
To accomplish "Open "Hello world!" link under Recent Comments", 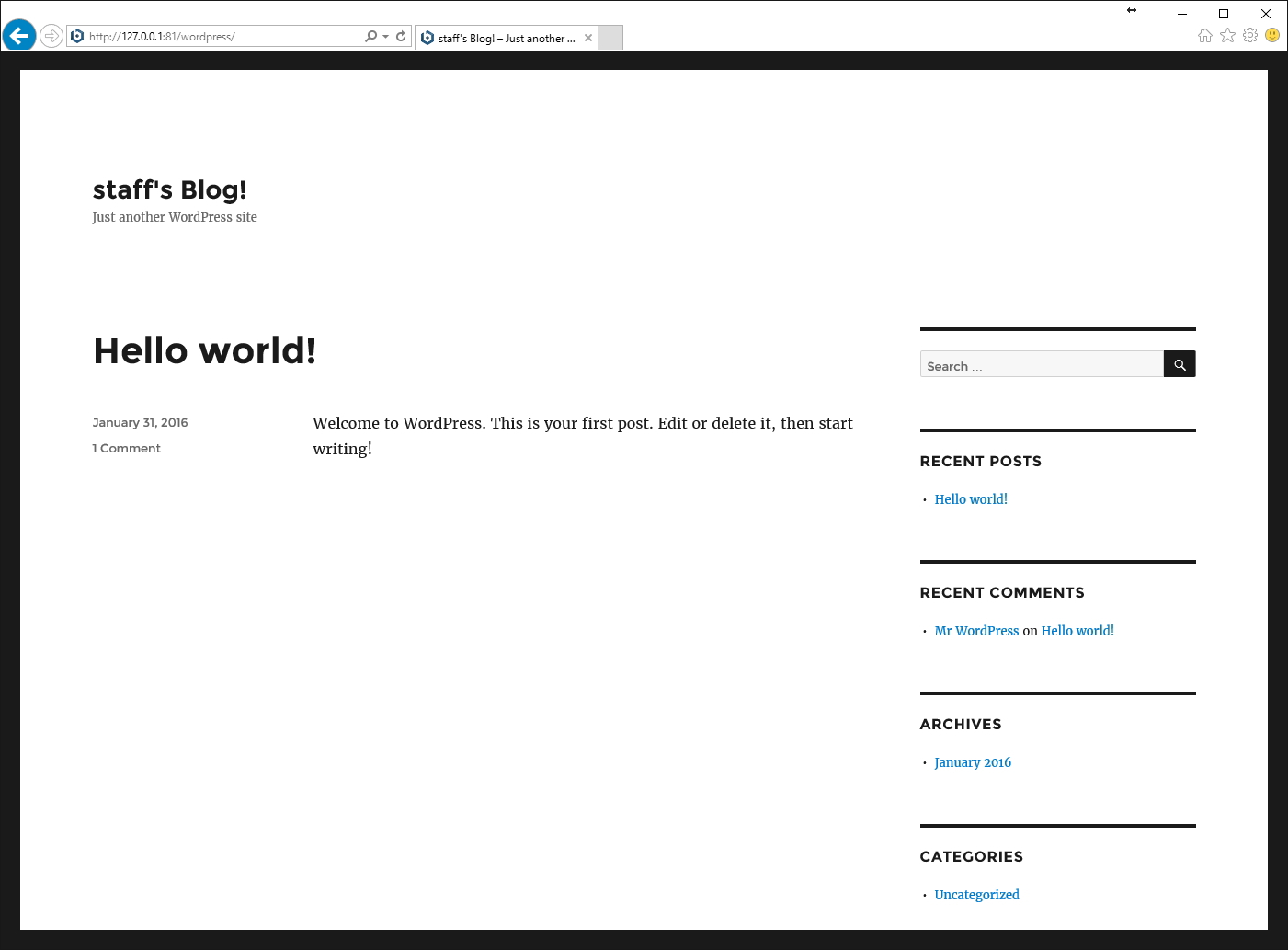I will tap(1077, 631).
